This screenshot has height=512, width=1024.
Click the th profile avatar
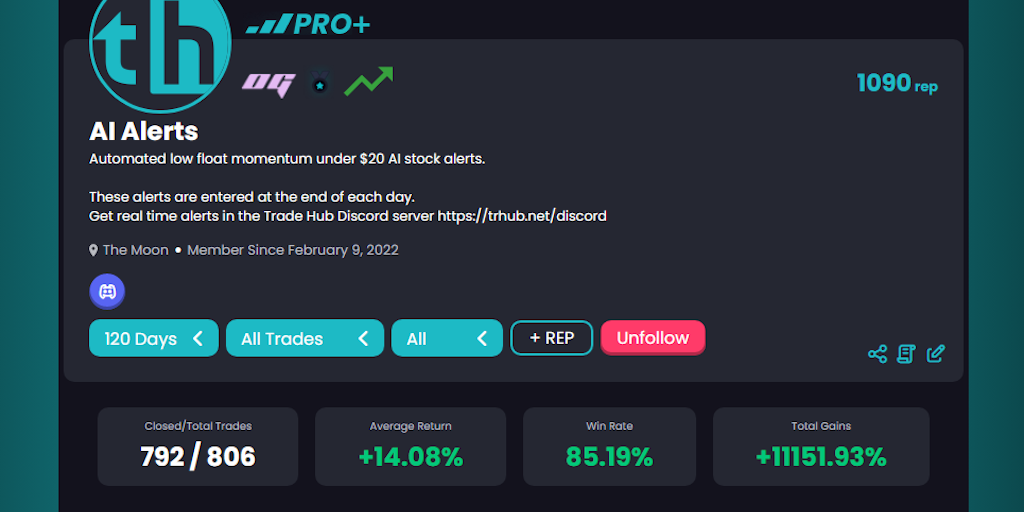[160, 45]
